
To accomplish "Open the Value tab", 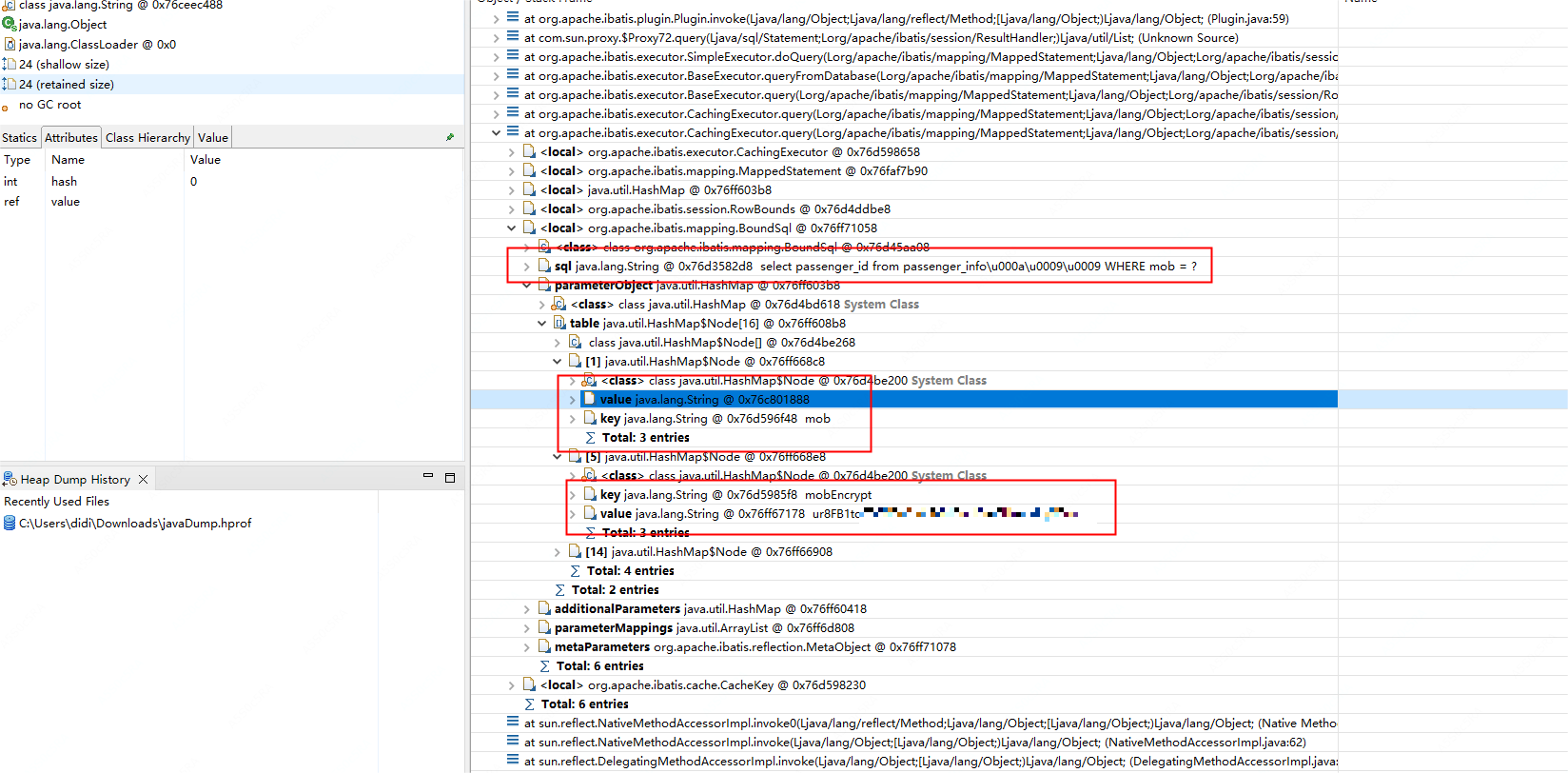I will point(213,137).
